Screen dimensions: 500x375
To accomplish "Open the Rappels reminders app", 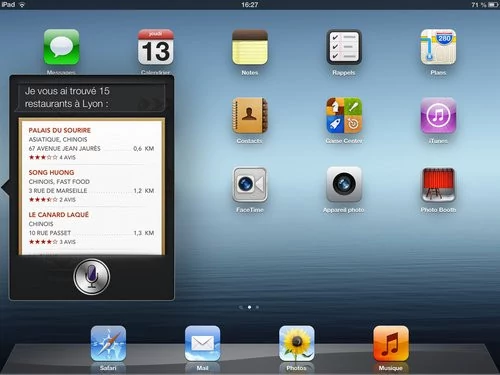I will tap(344, 47).
